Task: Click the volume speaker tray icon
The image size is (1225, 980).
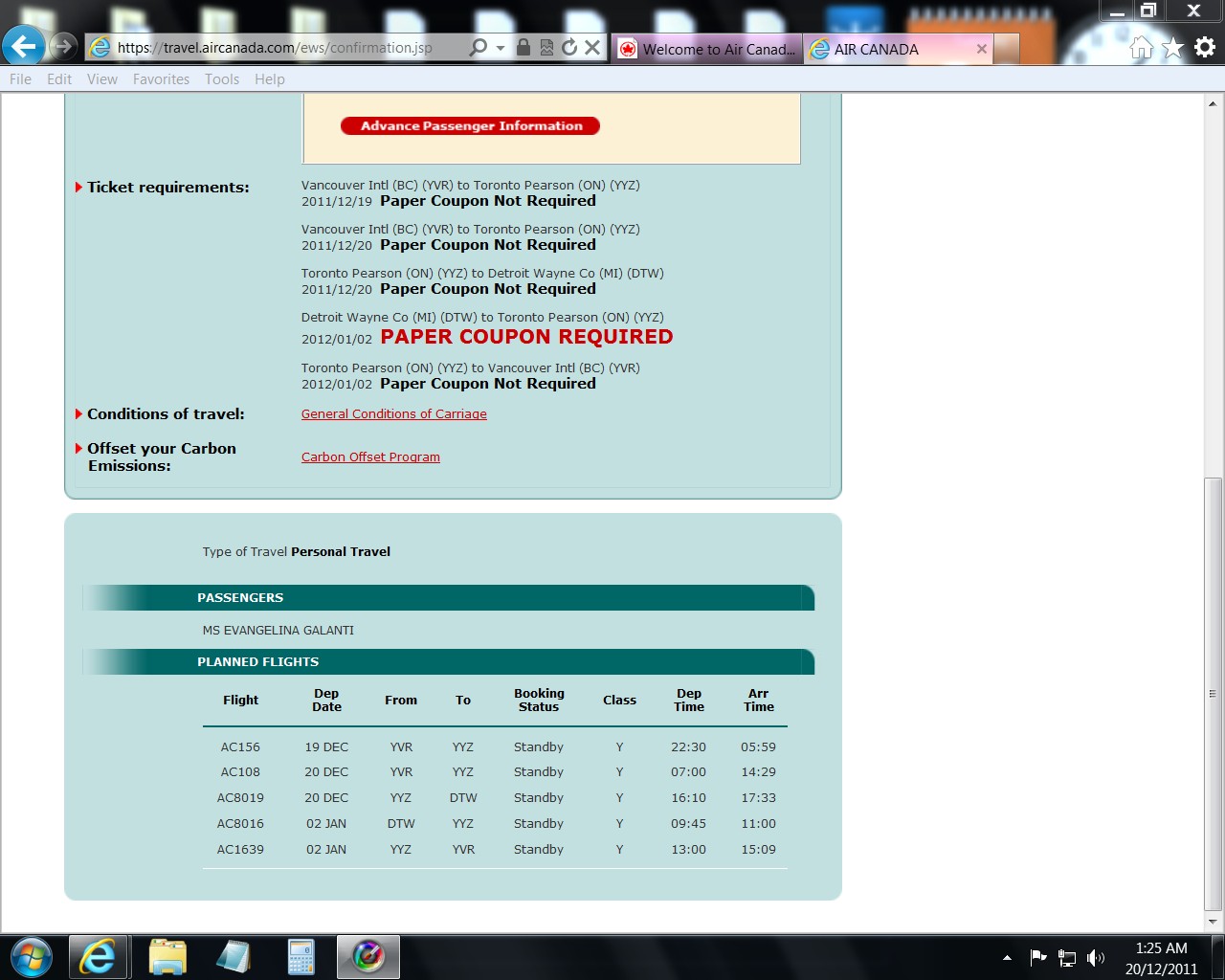Action: point(1097,958)
